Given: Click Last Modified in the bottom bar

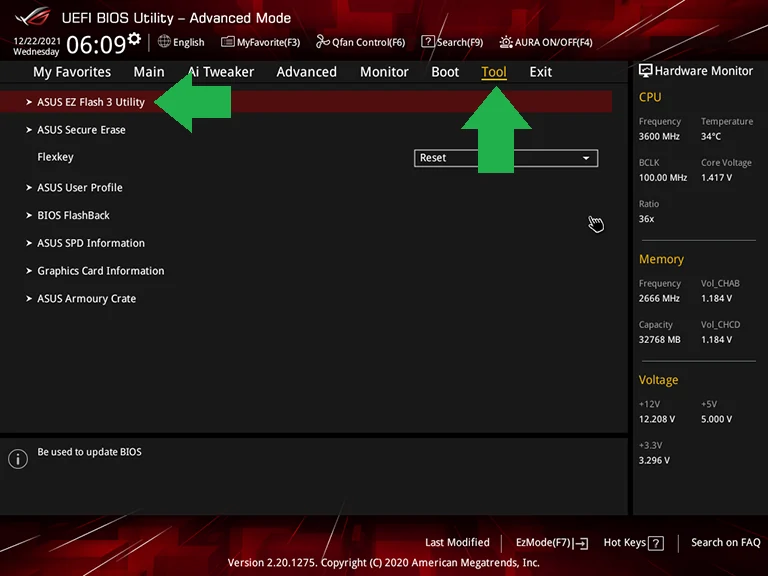Looking at the screenshot, I should click(x=457, y=543).
